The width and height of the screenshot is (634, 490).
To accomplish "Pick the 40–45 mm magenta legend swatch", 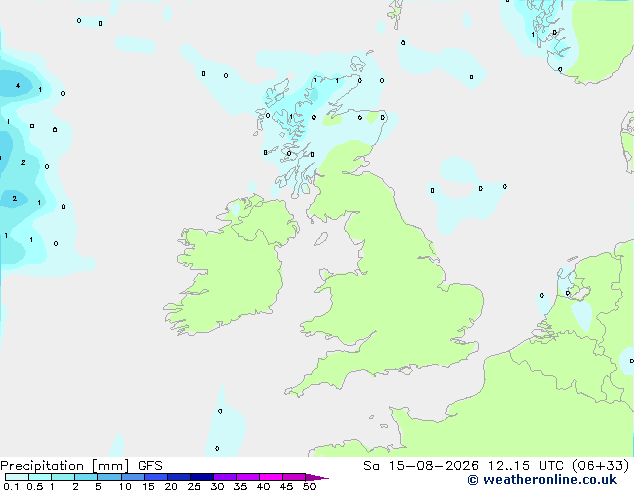I will point(271,477).
